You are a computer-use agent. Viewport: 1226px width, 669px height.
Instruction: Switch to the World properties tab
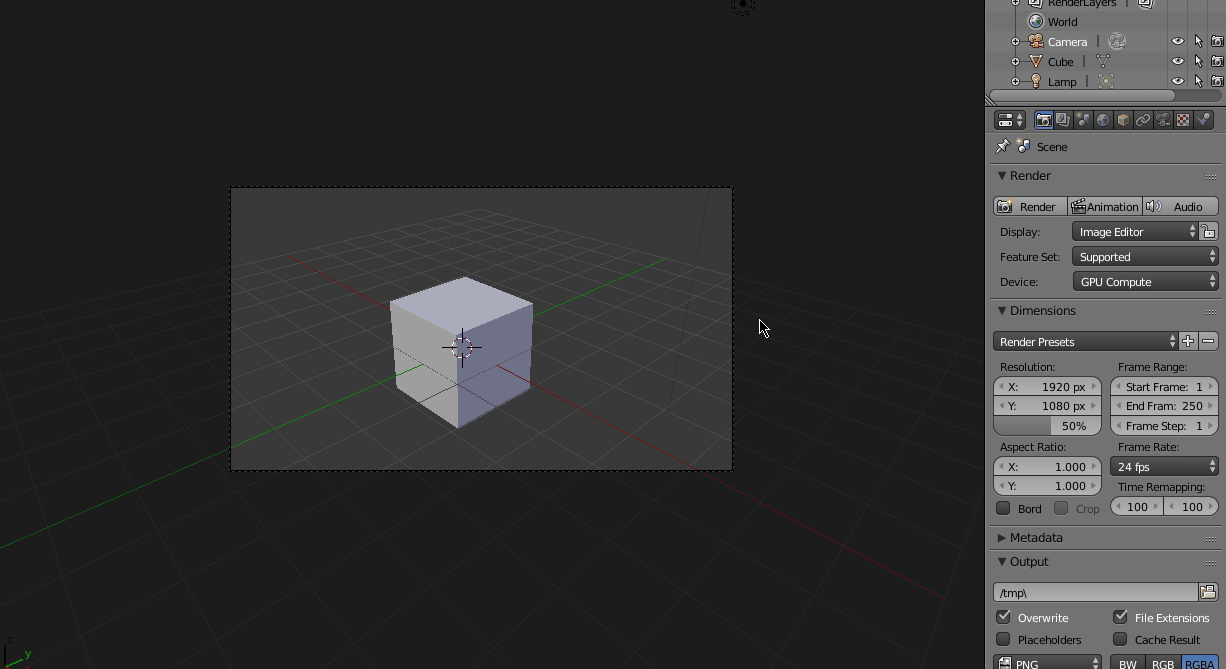pos(1103,119)
